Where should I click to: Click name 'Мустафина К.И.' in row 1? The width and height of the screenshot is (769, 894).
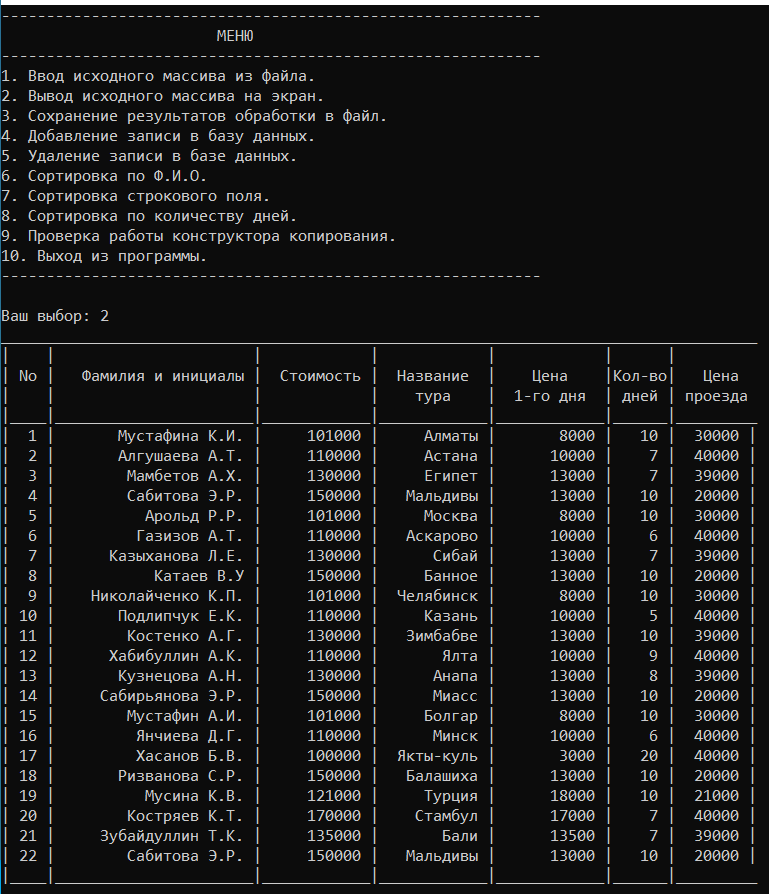pyautogui.click(x=180, y=436)
